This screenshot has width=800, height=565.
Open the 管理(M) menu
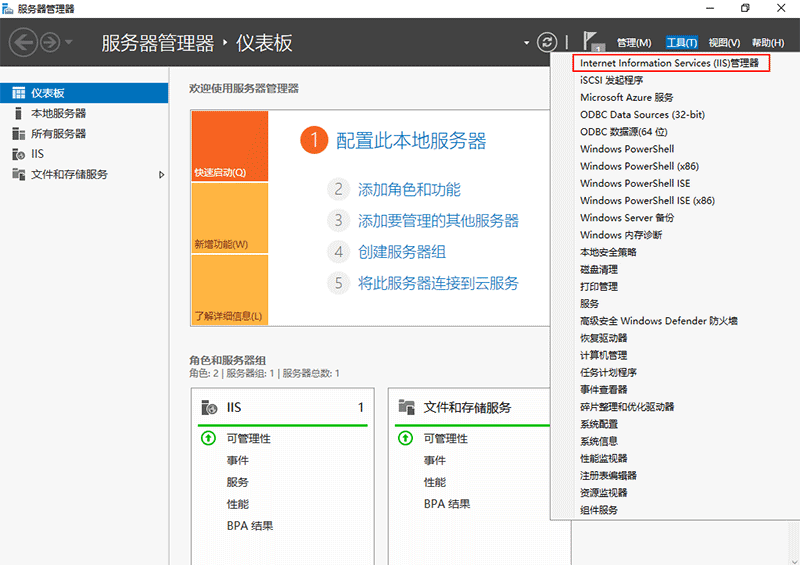pyautogui.click(x=634, y=43)
